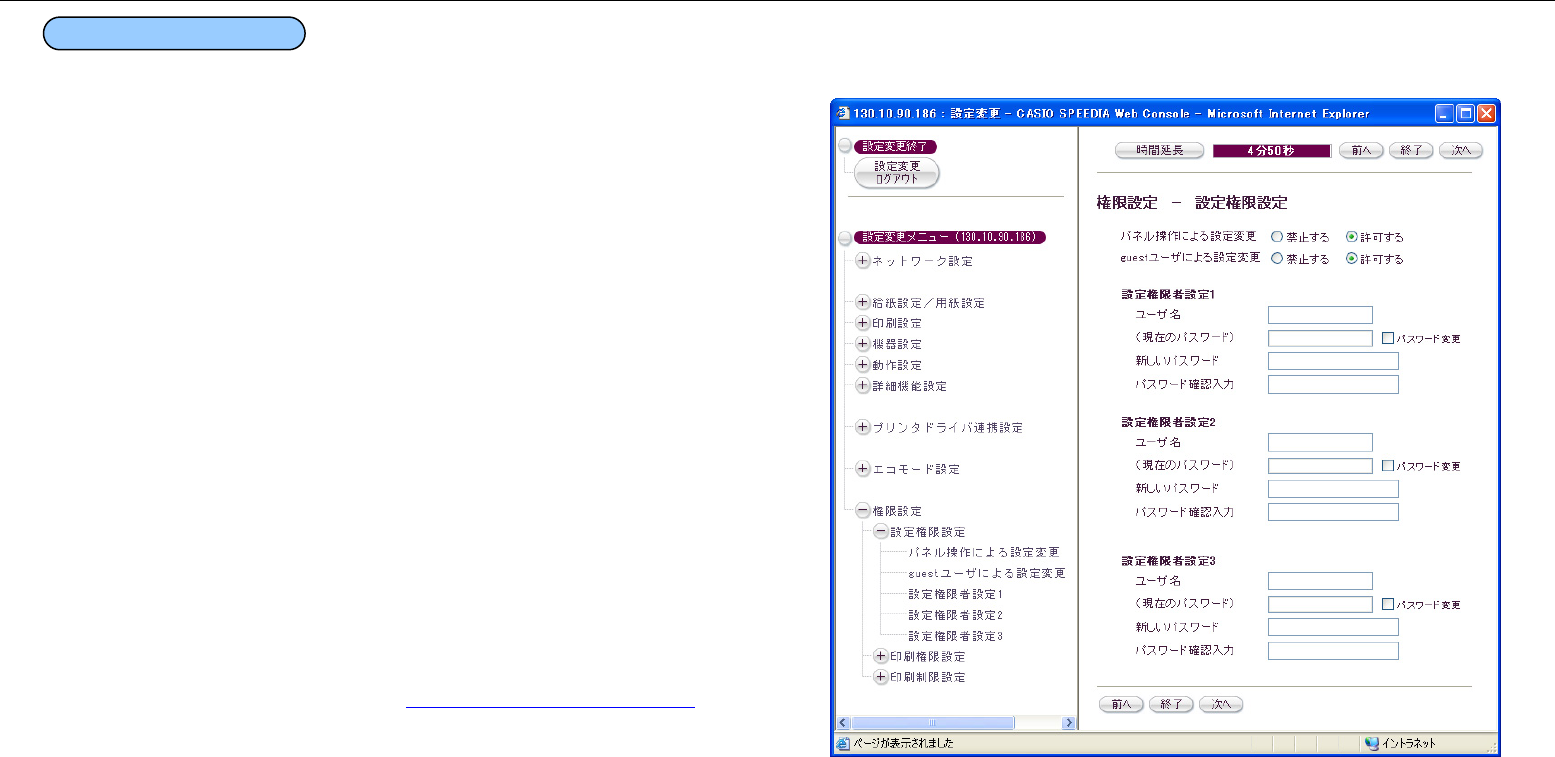
Task: Expand the 動作設定 tree node
Action: (863, 365)
